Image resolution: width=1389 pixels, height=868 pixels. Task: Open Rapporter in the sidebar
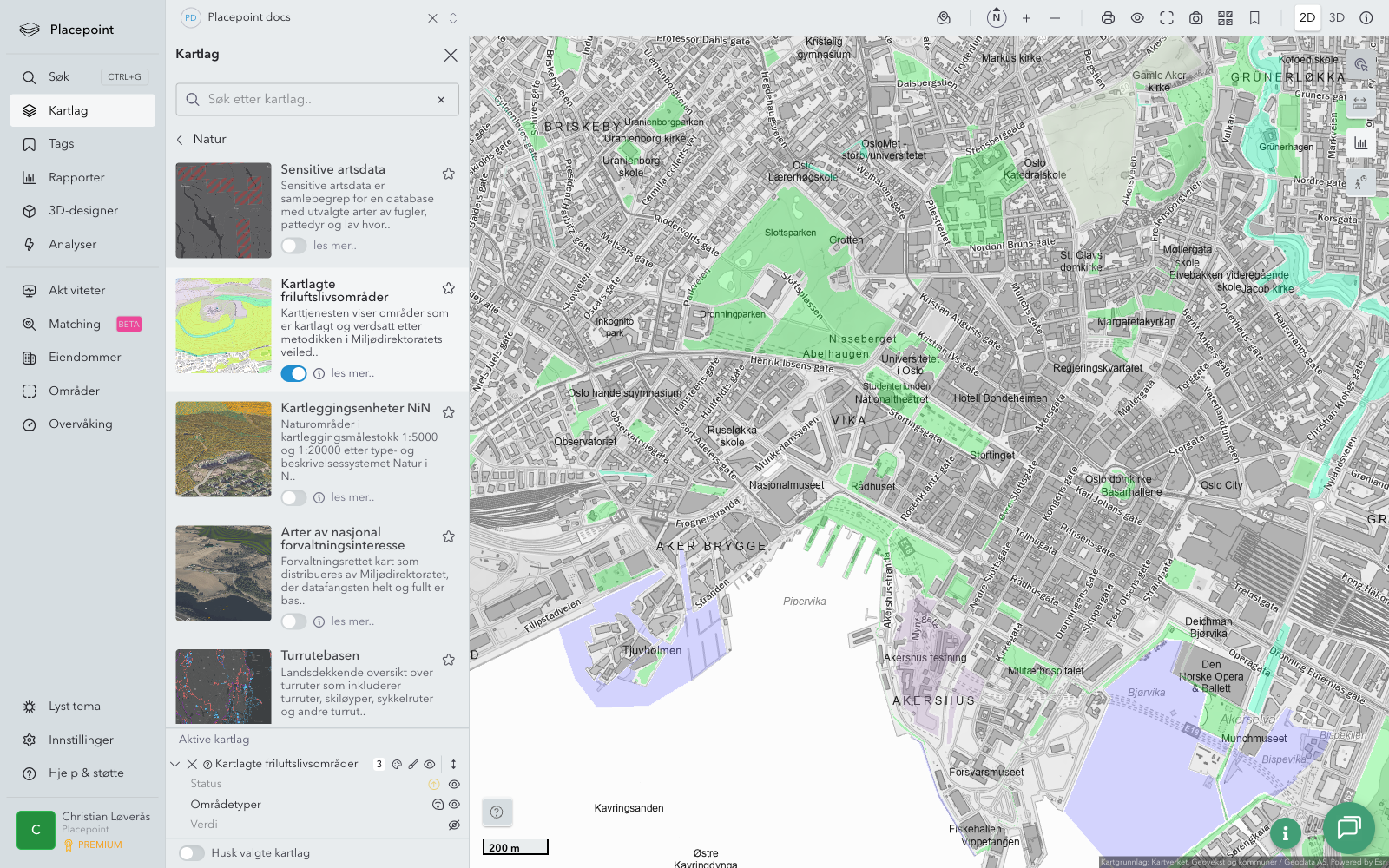76,177
